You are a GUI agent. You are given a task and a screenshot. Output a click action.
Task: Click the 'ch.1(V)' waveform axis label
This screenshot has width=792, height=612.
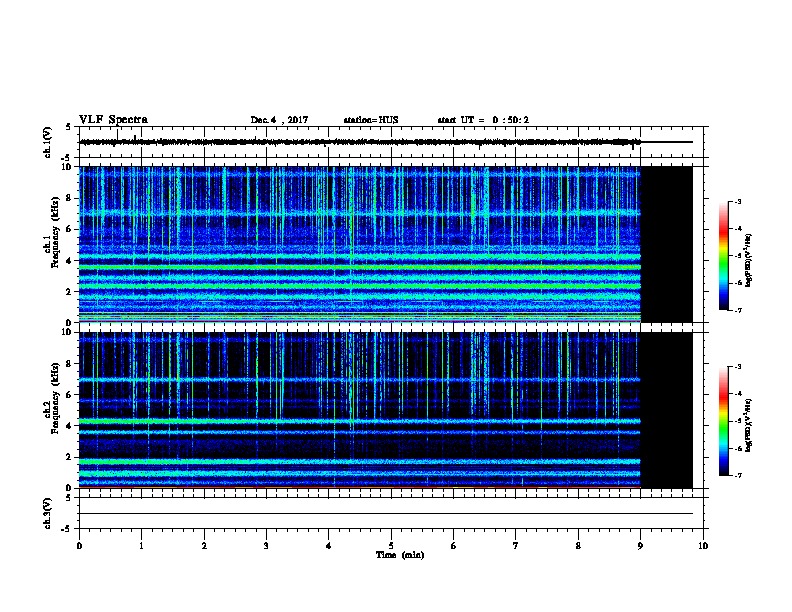(47, 142)
